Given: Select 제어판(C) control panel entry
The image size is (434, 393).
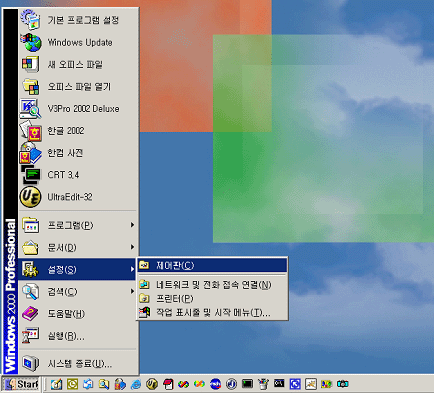Looking at the screenshot, I should tap(212, 265).
